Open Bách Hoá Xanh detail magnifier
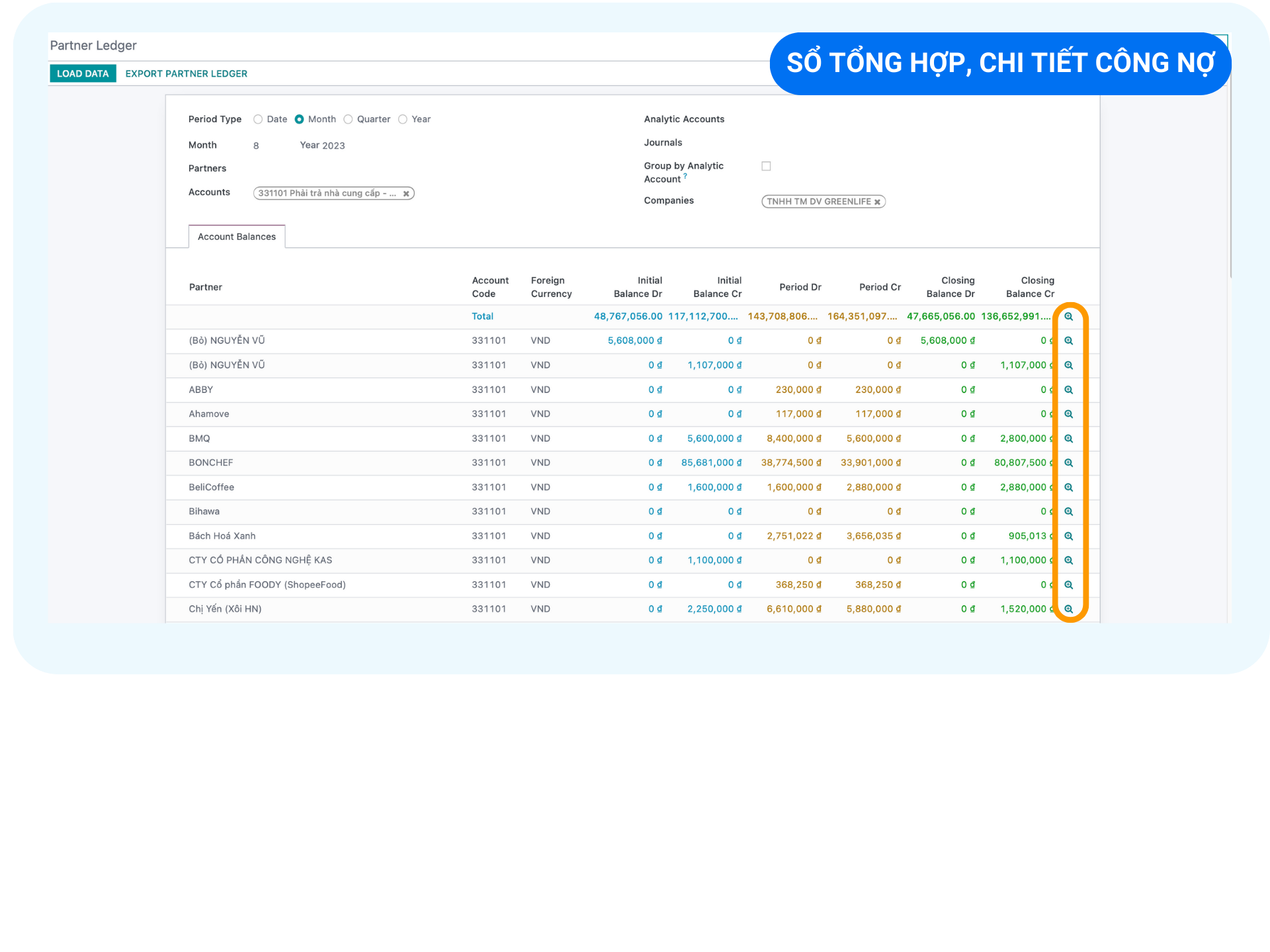Image resolution: width=1270 pixels, height=952 pixels. [1068, 536]
